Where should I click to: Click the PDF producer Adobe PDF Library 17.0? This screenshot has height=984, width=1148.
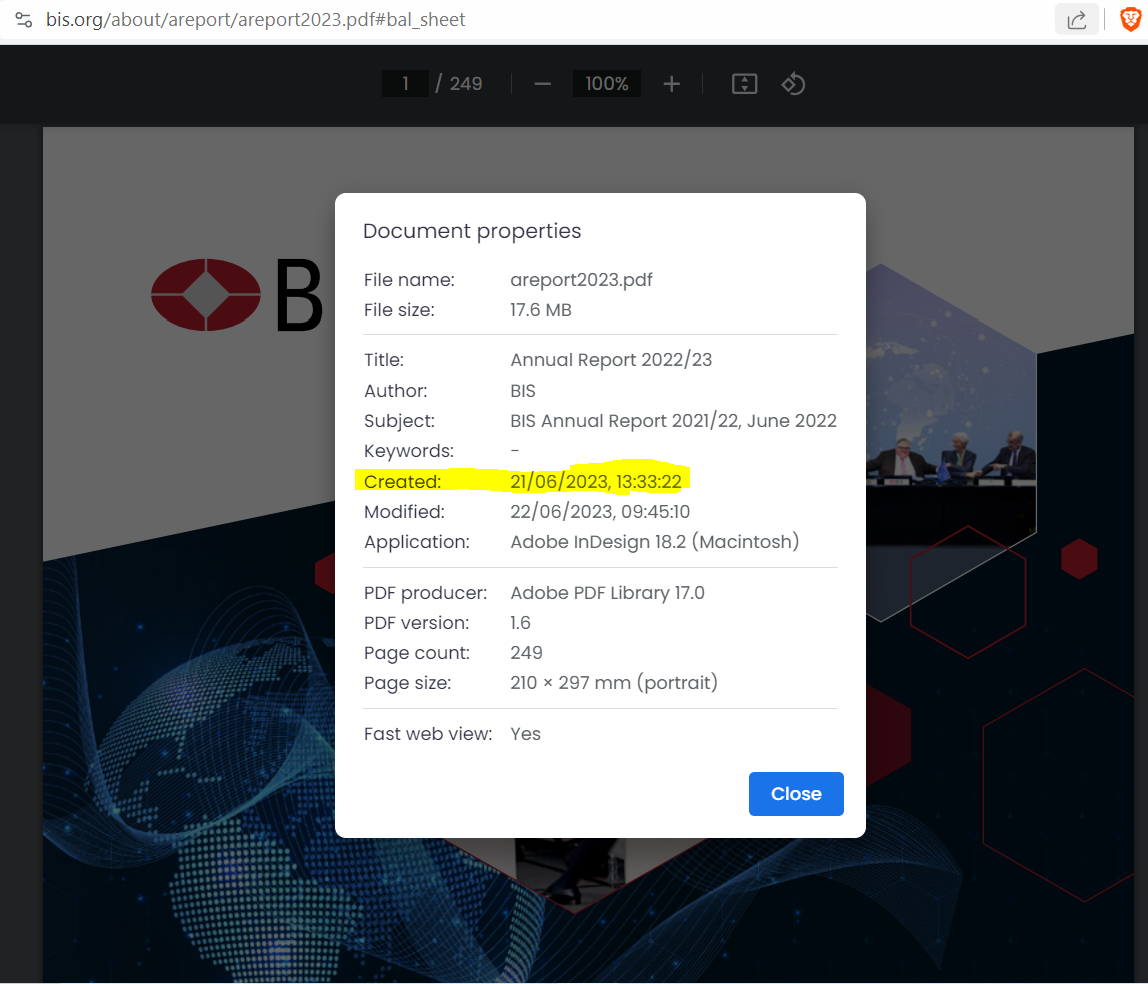click(x=608, y=593)
